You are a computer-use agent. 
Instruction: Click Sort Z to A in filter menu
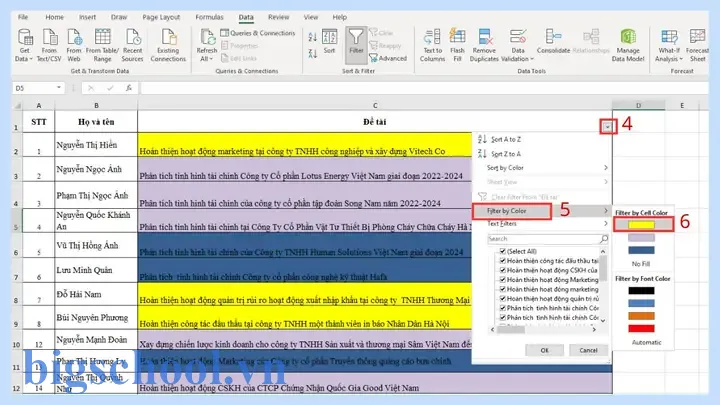pos(506,154)
